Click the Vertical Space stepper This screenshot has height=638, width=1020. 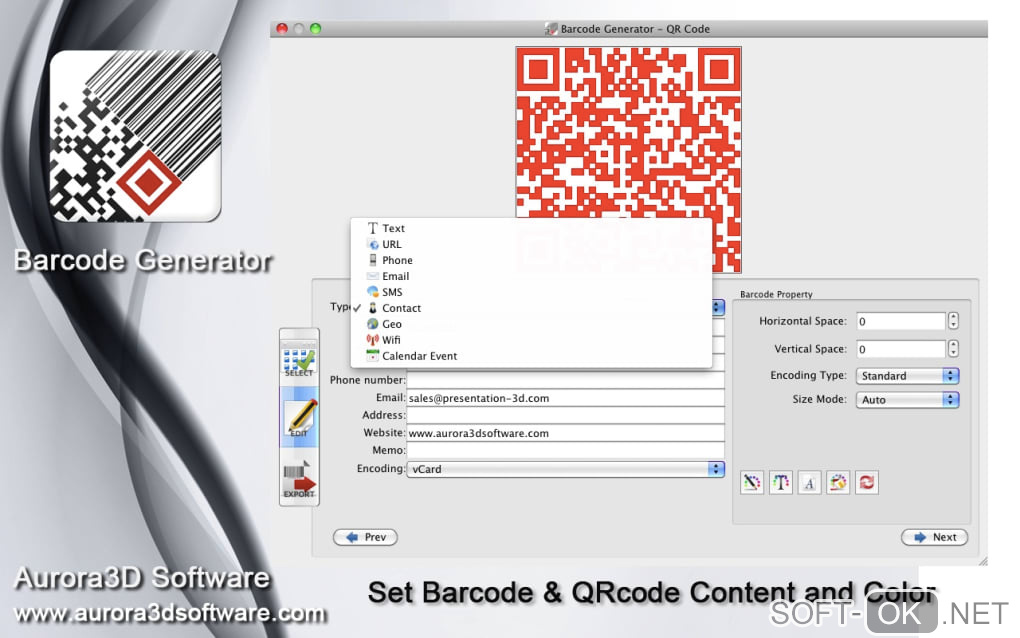point(953,349)
